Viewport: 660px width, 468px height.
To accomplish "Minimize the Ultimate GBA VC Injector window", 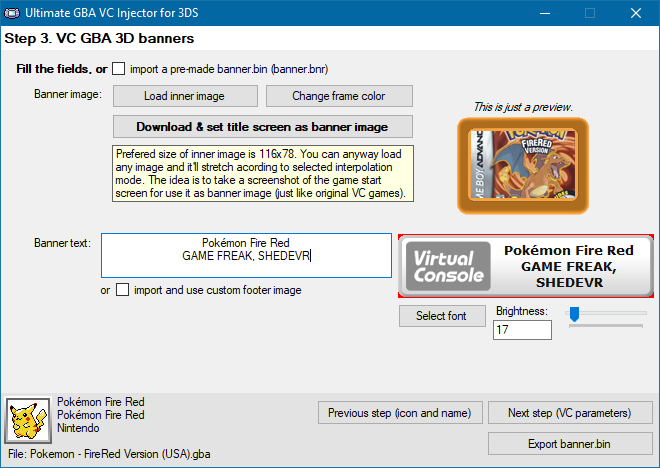I will [x=545, y=13].
